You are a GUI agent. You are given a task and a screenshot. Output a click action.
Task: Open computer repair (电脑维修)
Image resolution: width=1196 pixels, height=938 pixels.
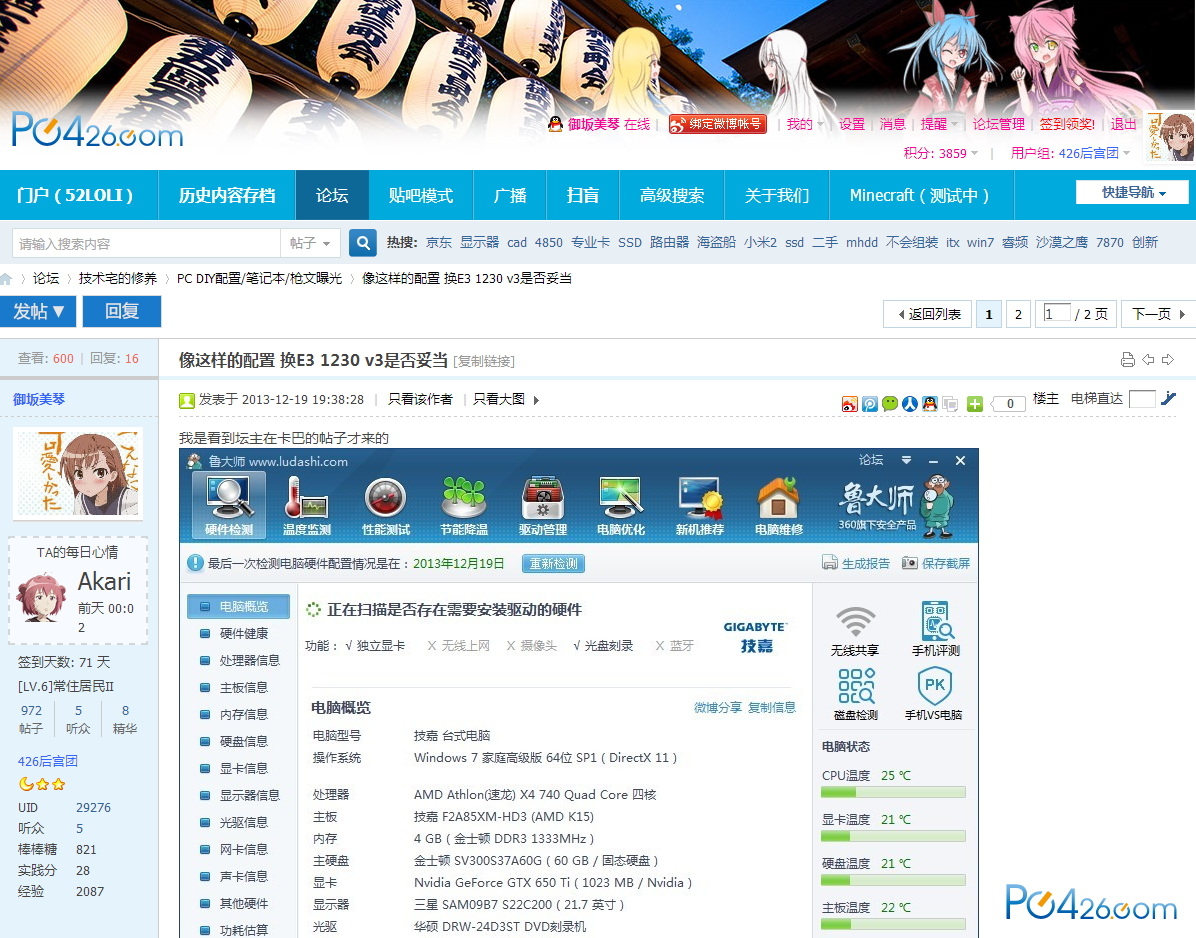click(x=778, y=505)
